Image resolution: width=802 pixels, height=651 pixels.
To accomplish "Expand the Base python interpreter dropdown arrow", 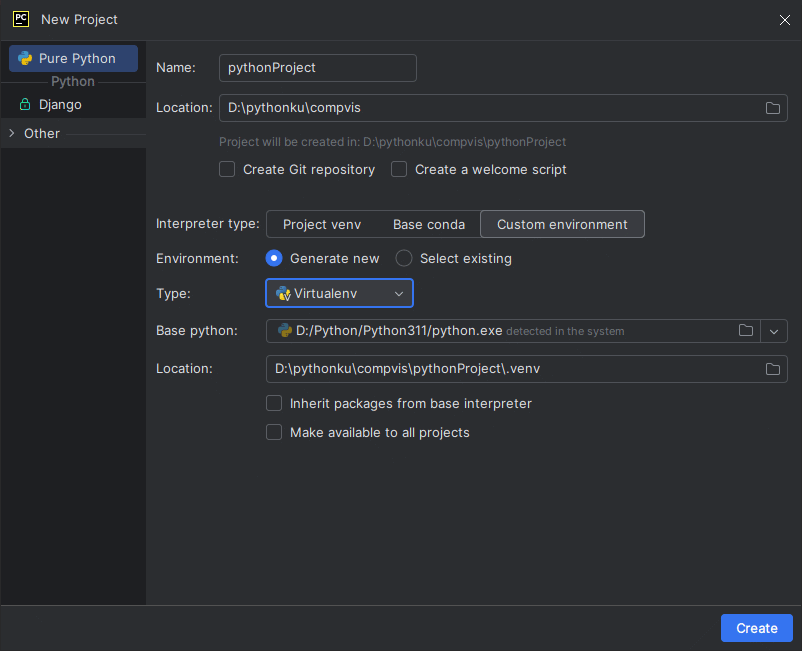I will tap(774, 331).
